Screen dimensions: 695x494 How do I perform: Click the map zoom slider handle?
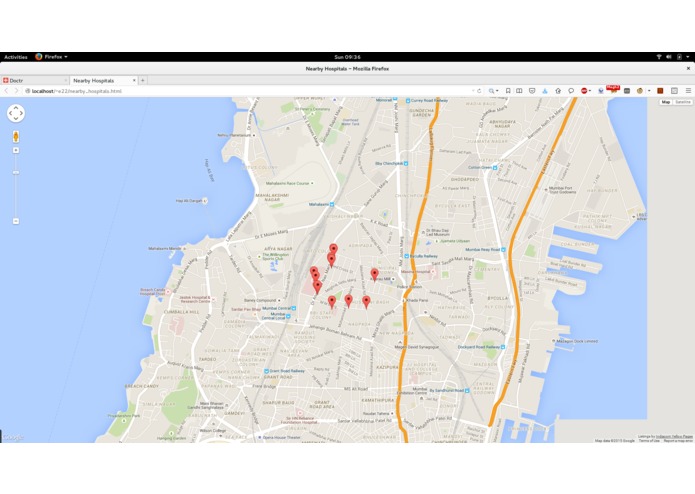(x=16, y=173)
